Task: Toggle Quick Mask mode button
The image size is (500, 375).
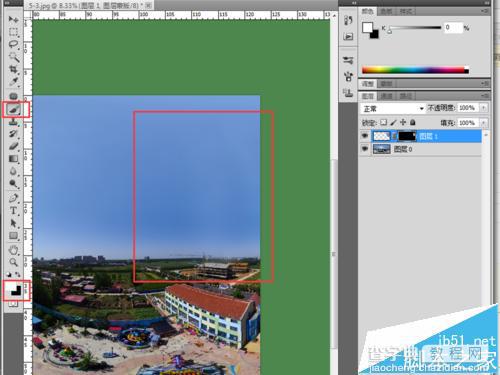Action: pyautogui.click(x=13, y=304)
